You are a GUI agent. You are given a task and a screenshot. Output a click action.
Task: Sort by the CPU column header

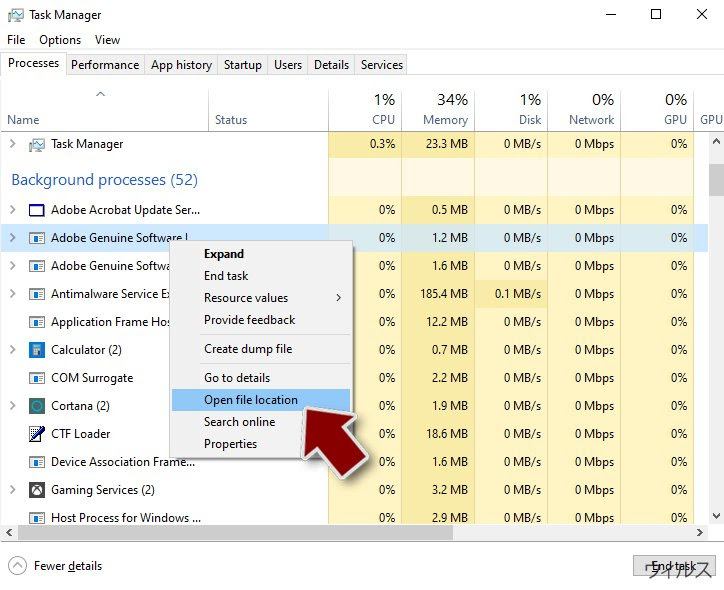pyautogui.click(x=365, y=111)
